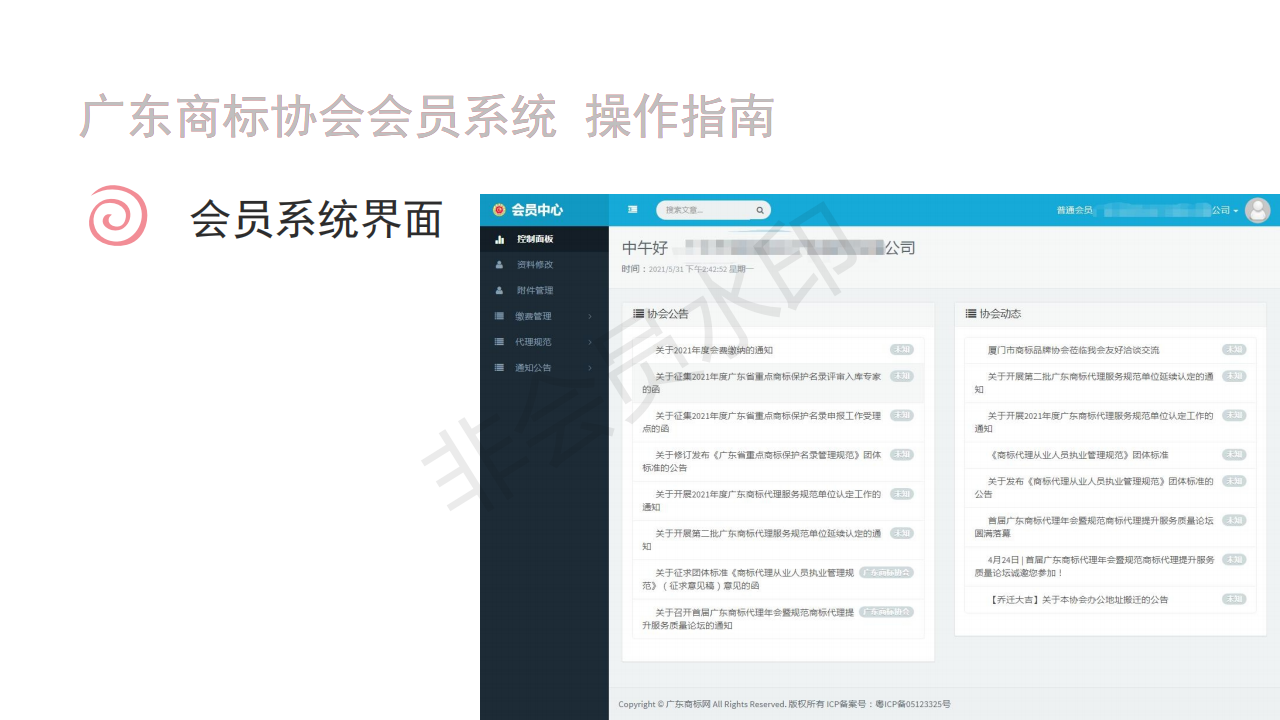Open 关于2021年度会费缴纳的通知 announcement
The image size is (1280, 720).
point(714,351)
